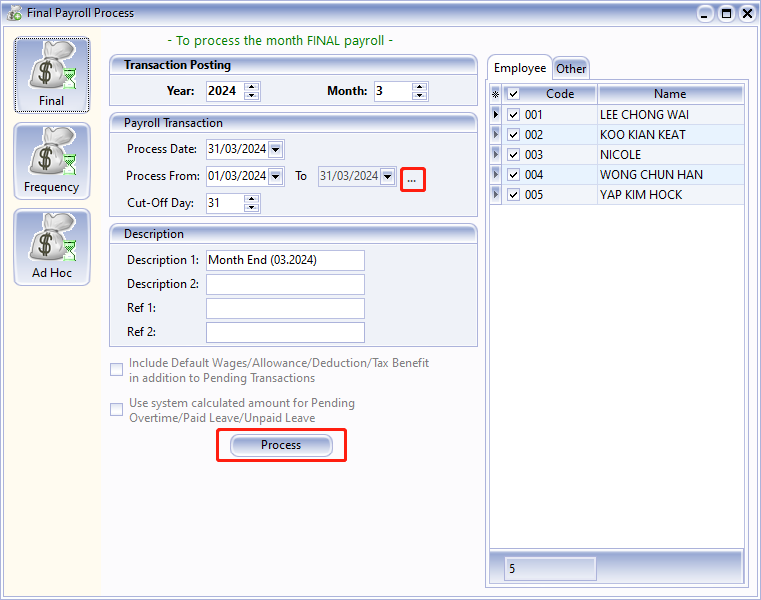This screenshot has height=600, width=761.
Task: Choose the Ad Hoc payroll icon
Action: point(51,247)
